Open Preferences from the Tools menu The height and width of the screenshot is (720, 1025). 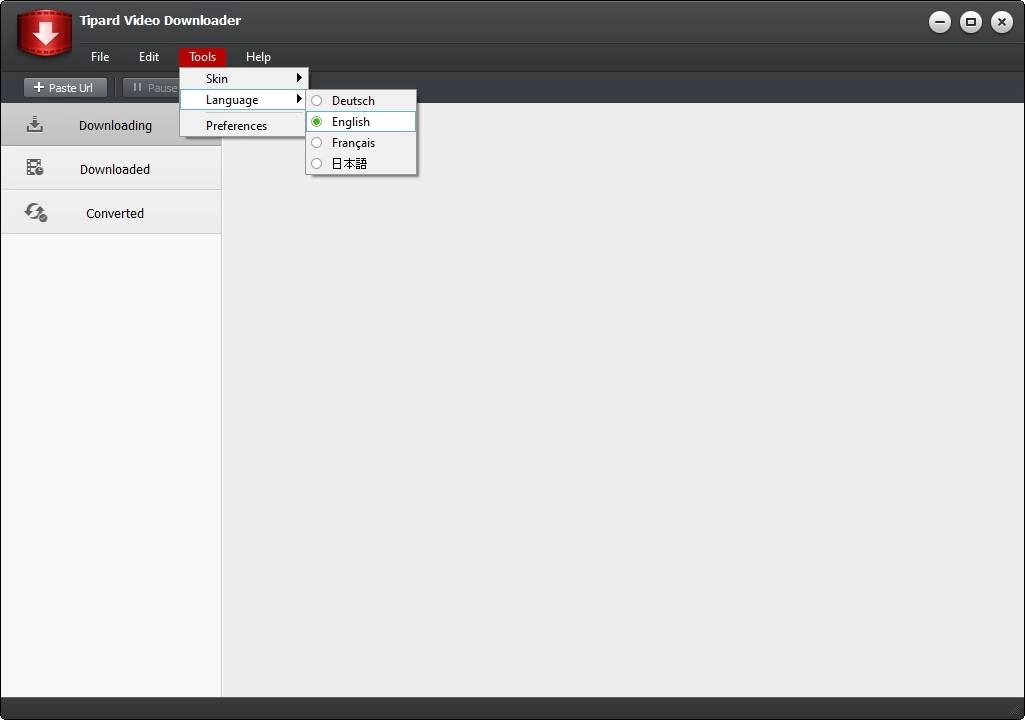pyautogui.click(x=243, y=126)
